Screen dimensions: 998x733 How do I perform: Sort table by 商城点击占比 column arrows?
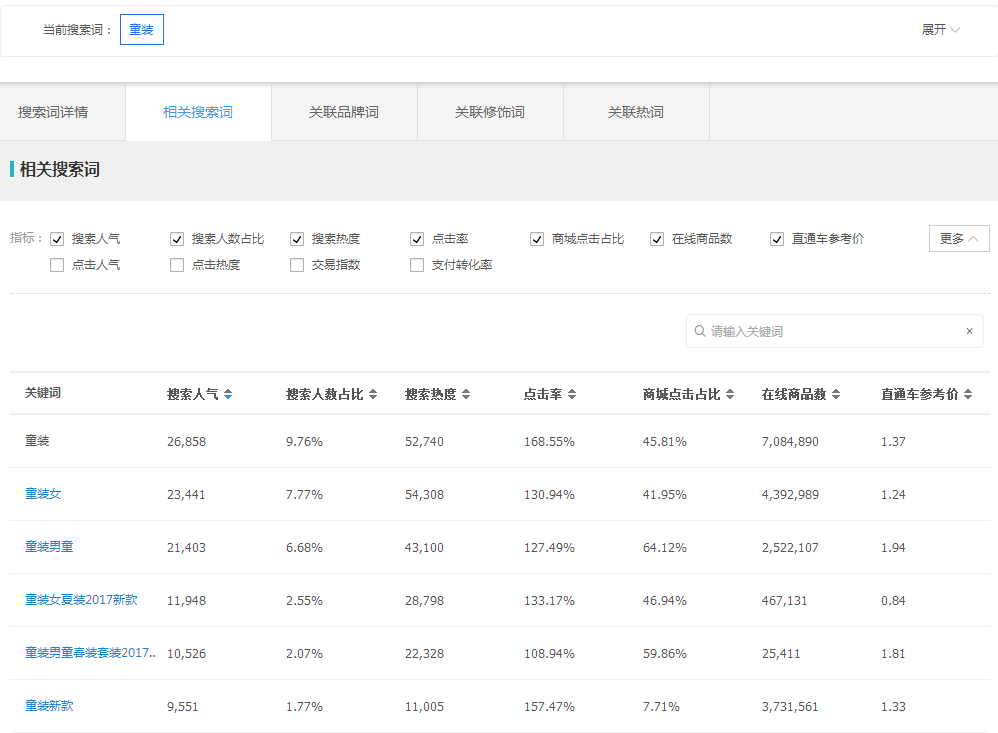(730, 394)
